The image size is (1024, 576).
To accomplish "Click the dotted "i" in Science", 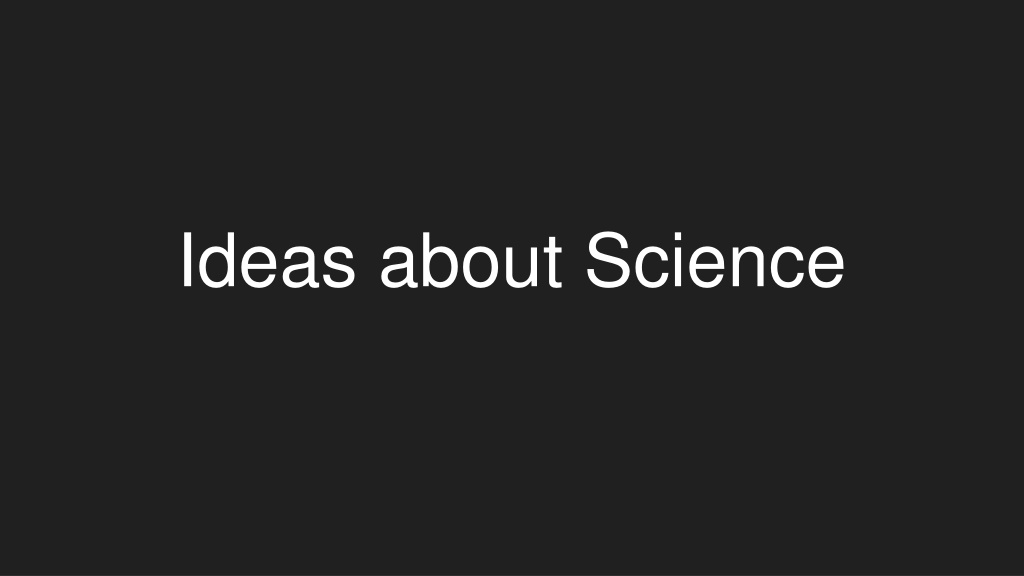I will [x=680, y=260].
